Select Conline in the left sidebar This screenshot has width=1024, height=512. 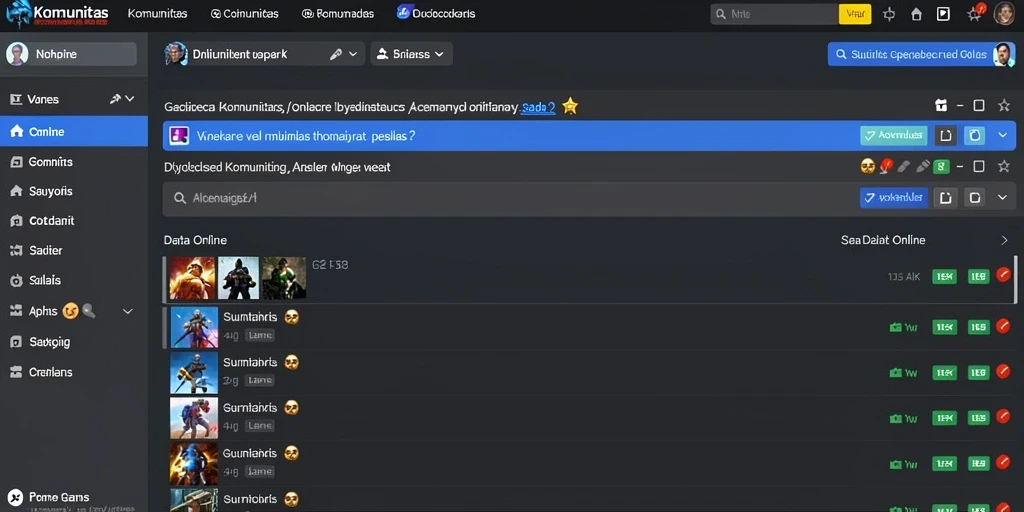pos(74,131)
